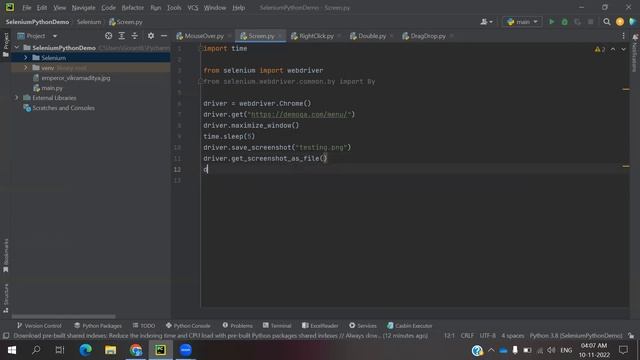Open Windows Start menu
The image size is (640, 360).
11,350
